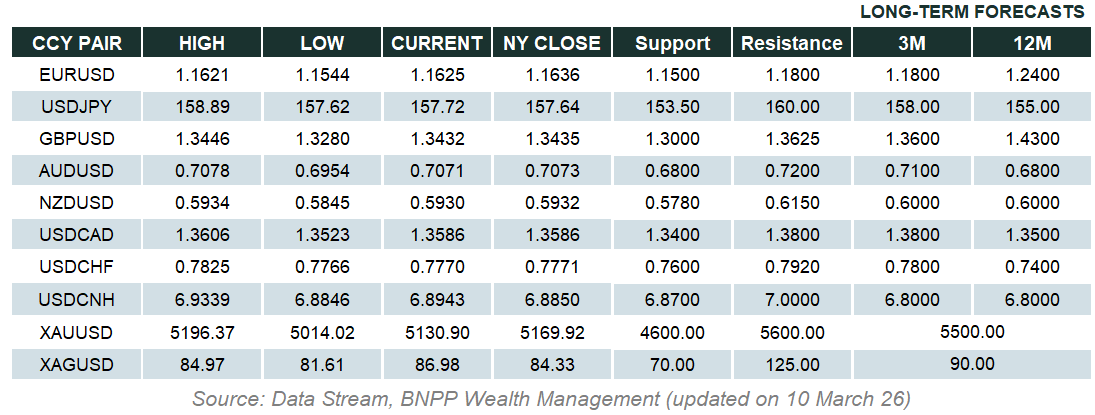
Task: Click the CCY PAIR column header
Action: [77, 43]
